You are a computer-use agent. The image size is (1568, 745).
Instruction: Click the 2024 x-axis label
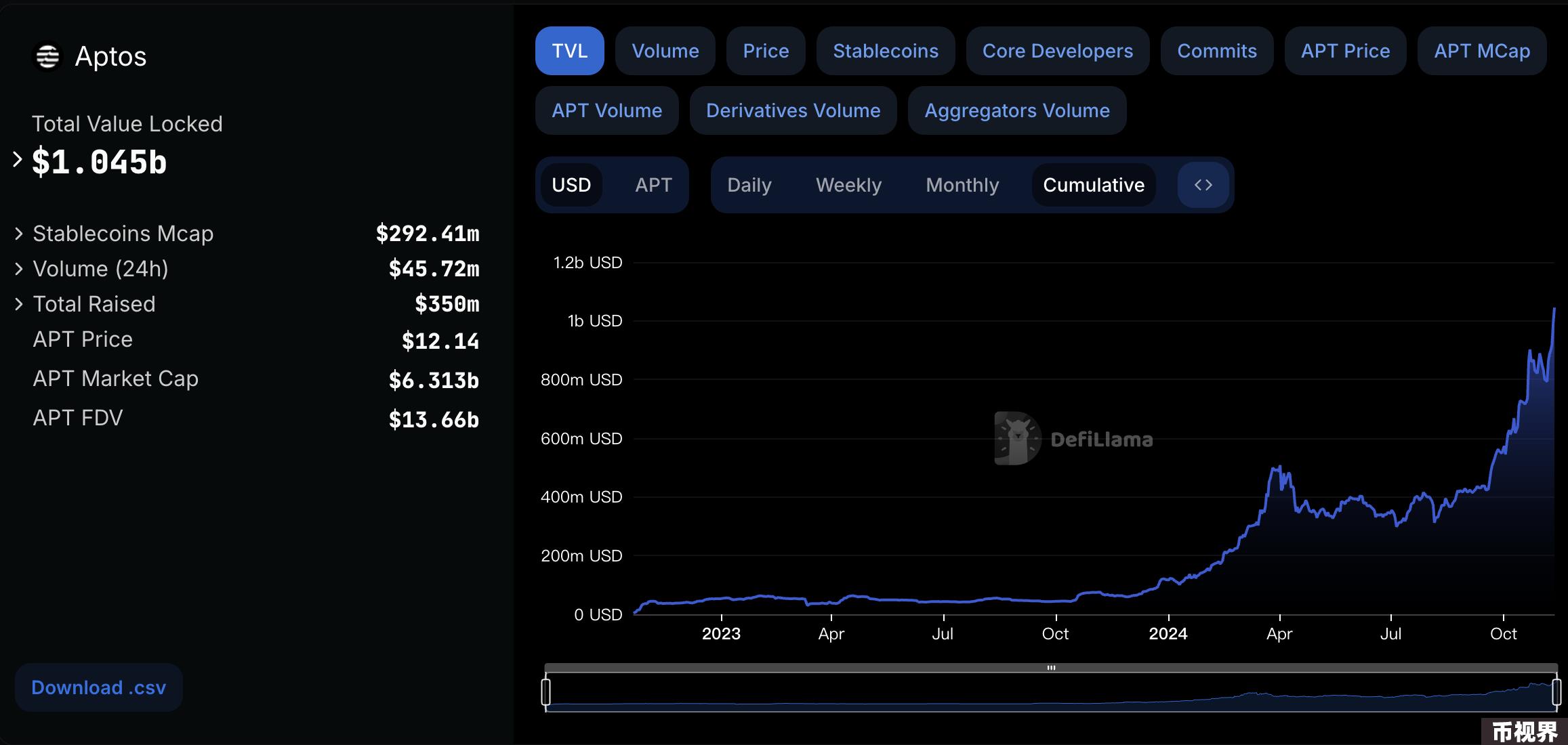(1168, 634)
